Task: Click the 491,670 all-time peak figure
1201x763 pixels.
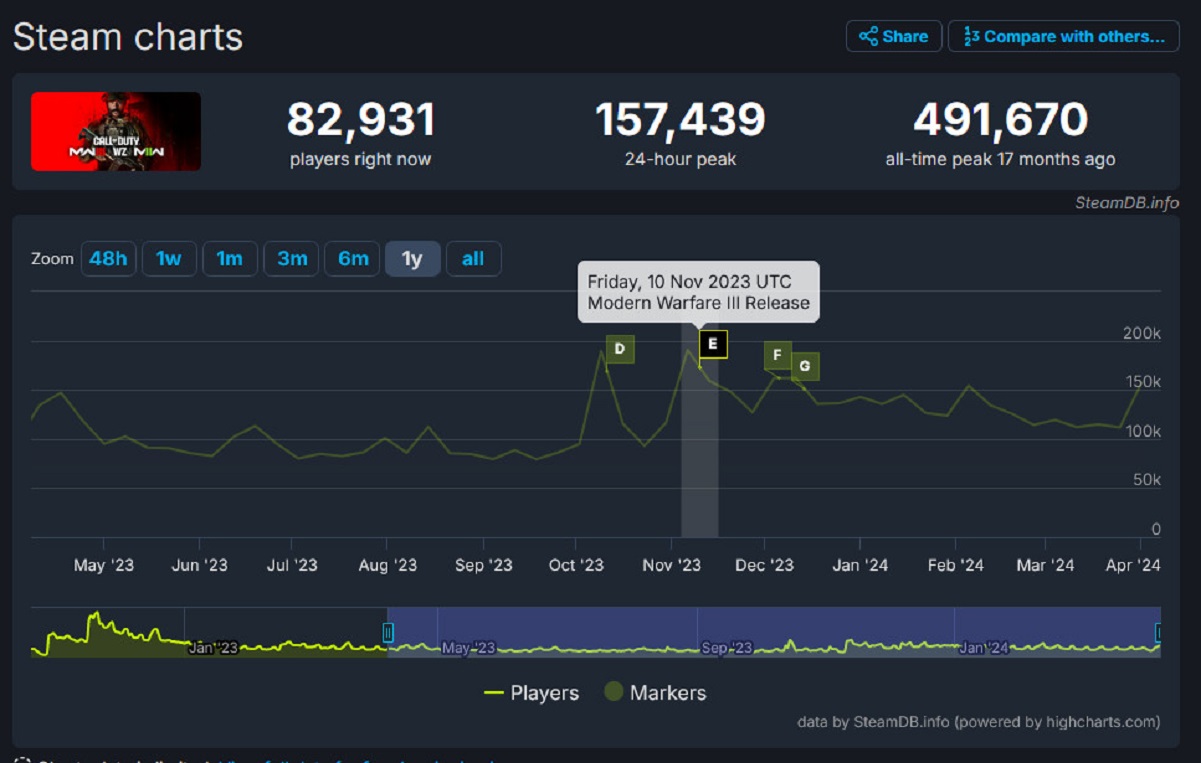Action: 1000,120
